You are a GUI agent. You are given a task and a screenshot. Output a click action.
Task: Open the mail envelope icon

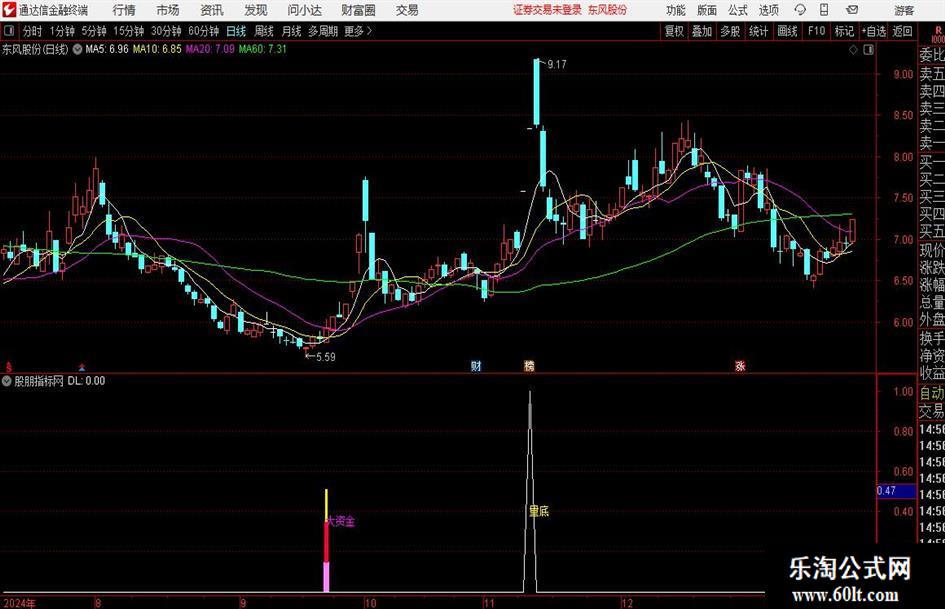point(852,10)
